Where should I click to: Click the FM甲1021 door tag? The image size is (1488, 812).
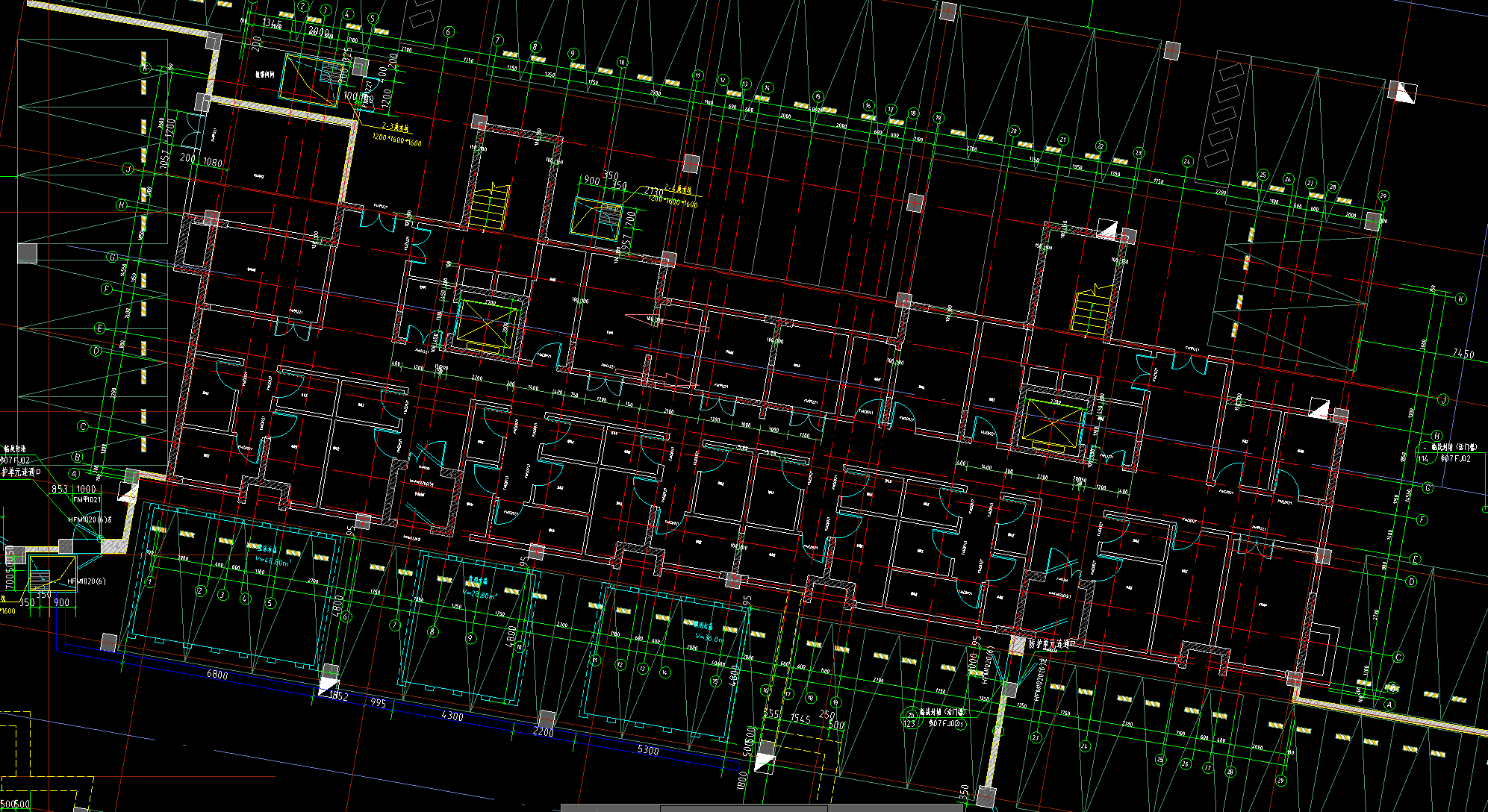click(x=86, y=499)
